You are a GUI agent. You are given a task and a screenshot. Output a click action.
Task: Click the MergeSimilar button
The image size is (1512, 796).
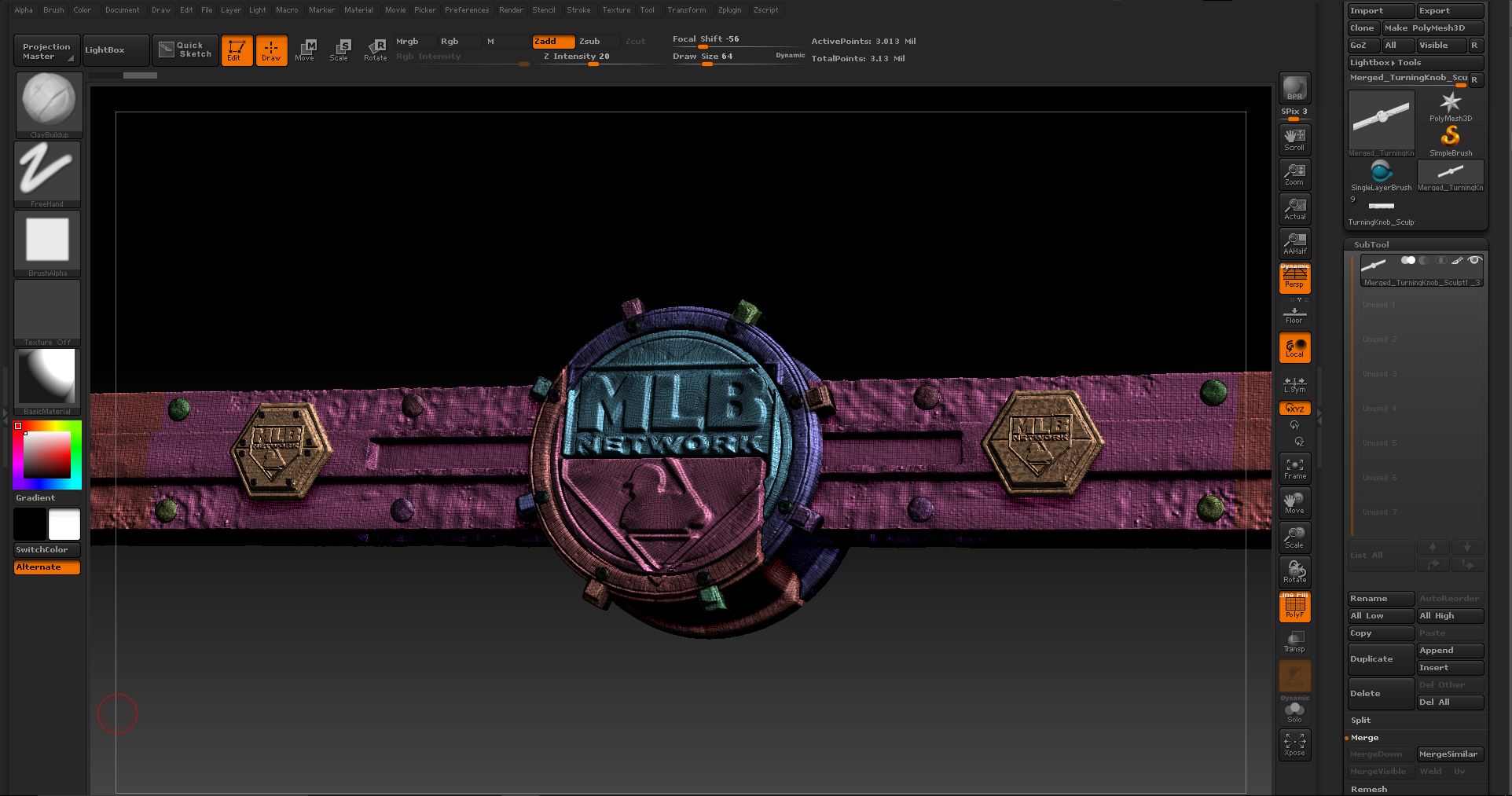coord(1450,754)
